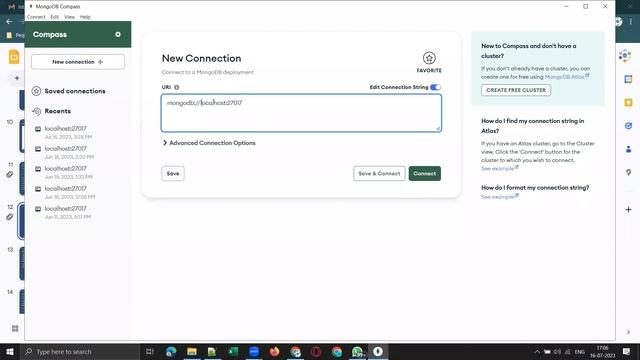
Task: Switch to MongoDB Compass taskbar icon
Action: coord(378,351)
